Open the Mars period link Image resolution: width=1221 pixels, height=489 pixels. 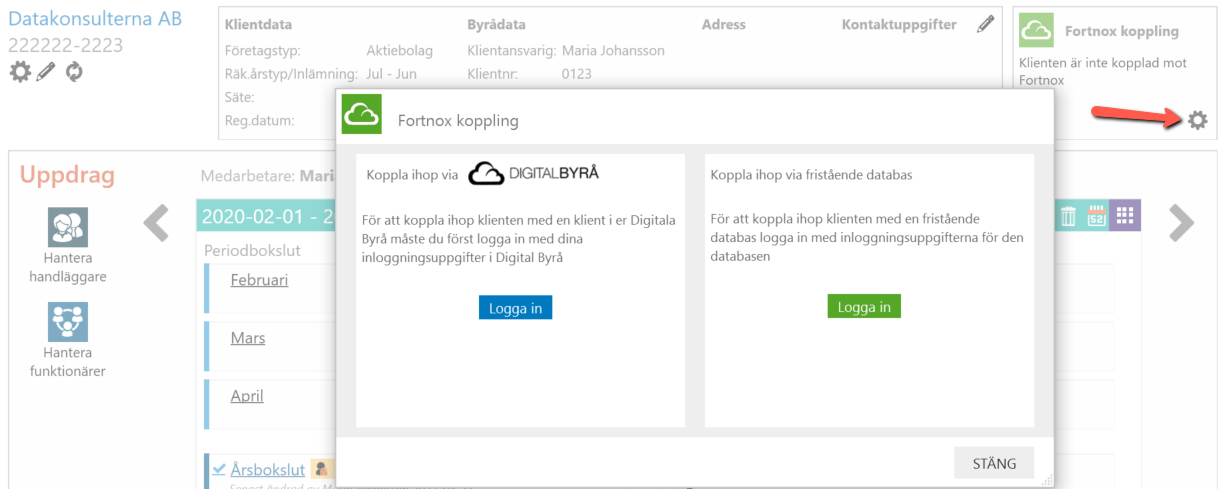click(248, 338)
